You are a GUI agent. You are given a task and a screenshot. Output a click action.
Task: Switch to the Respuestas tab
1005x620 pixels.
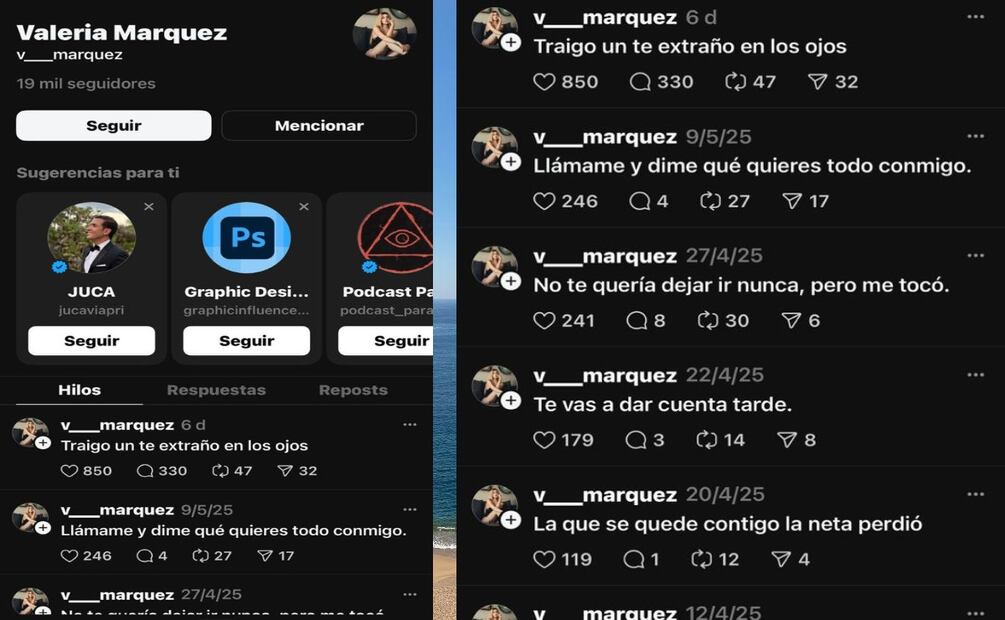coord(216,390)
